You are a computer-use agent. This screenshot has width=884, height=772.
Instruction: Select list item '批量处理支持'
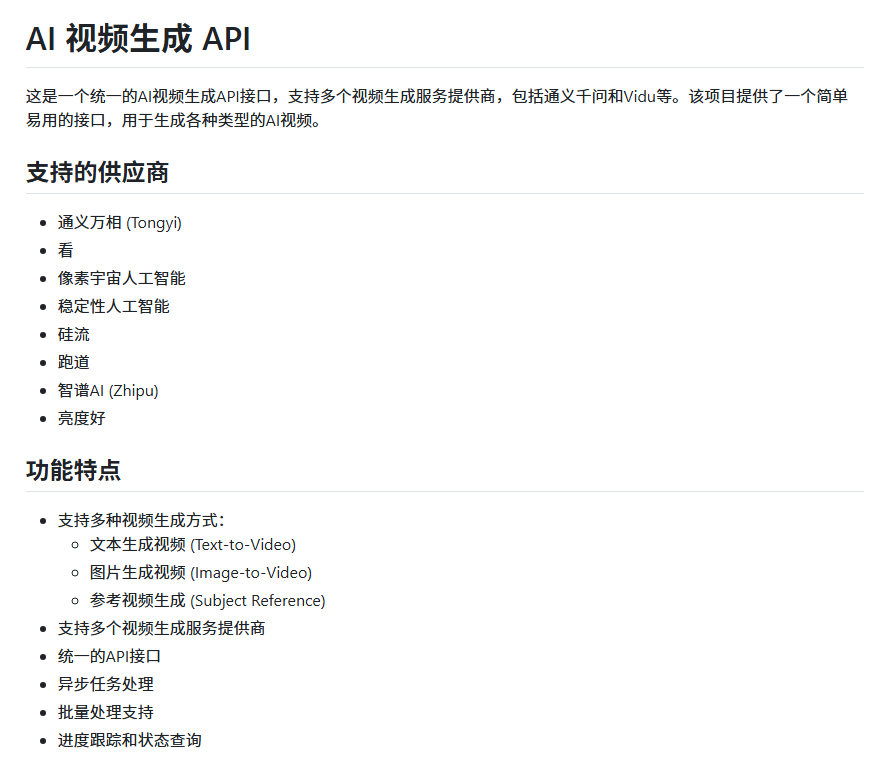[x=105, y=713]
